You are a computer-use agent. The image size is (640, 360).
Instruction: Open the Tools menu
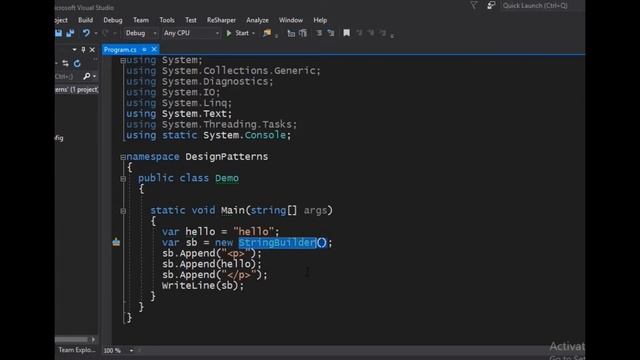pyautogui.click(x=167, y=20)
